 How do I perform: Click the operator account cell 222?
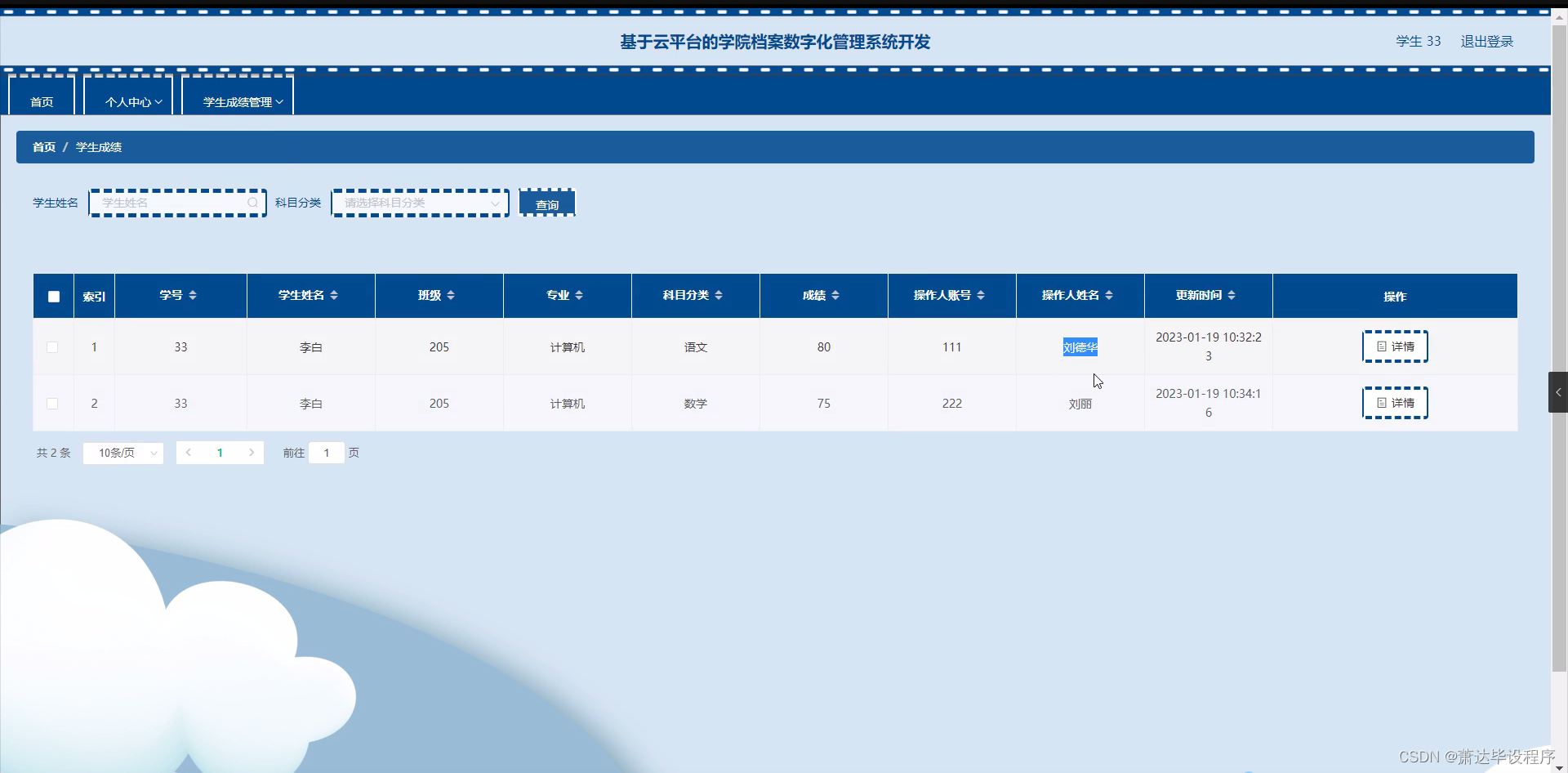click(x=952, y=404)
